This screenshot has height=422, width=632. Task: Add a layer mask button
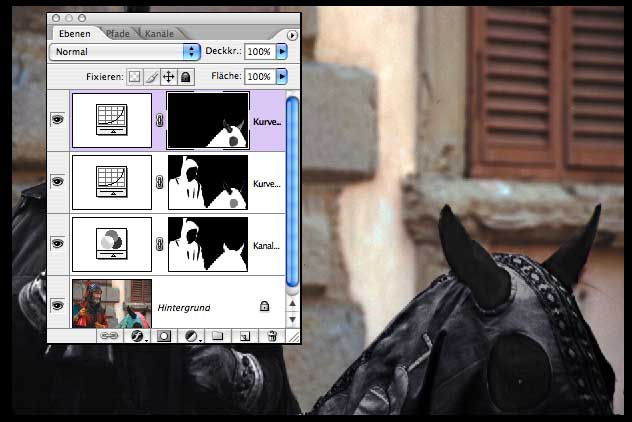tap(164, 336)
